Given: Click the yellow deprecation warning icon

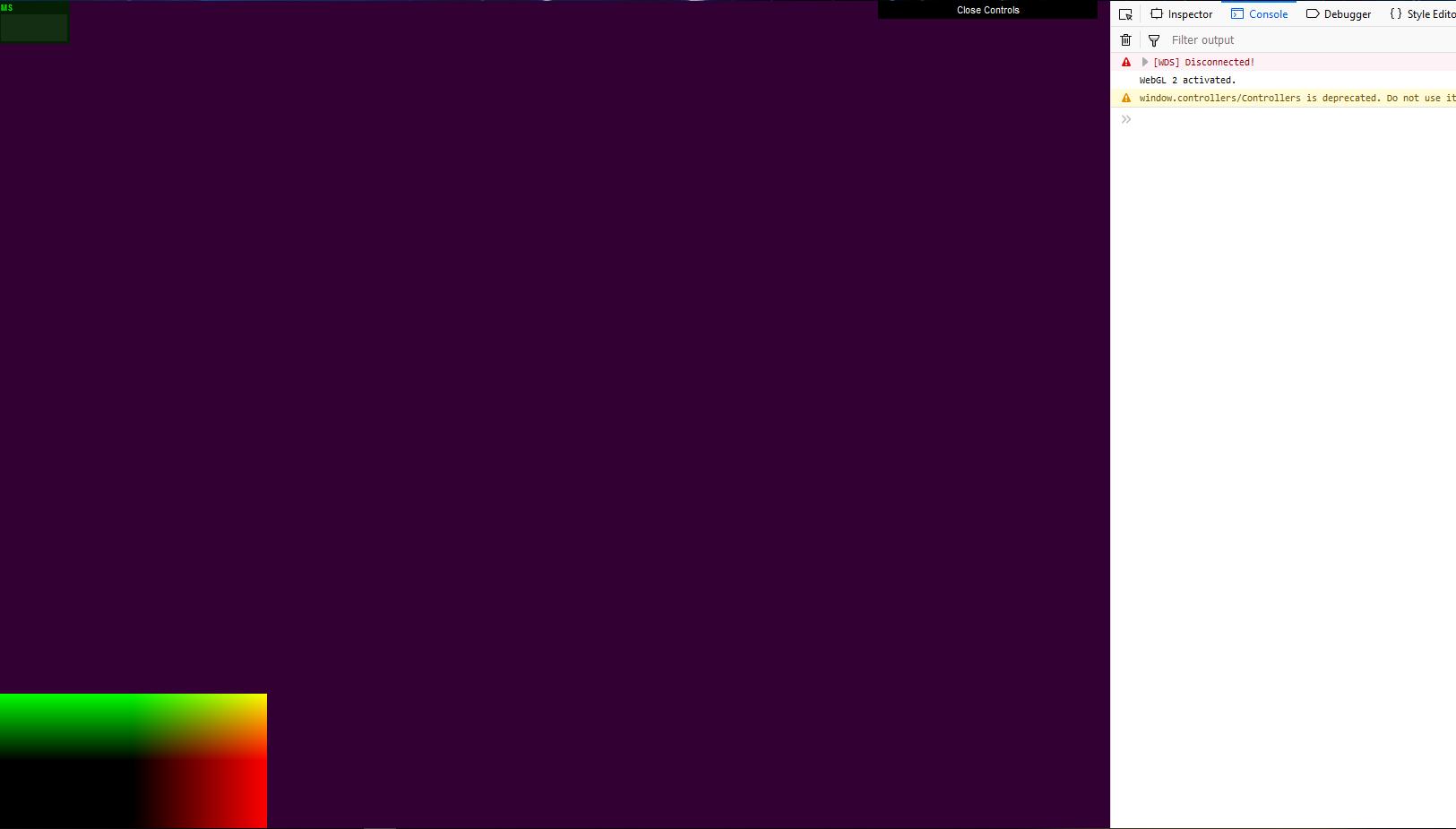Looking at the screenshot, I should (x=1126, y=98).
